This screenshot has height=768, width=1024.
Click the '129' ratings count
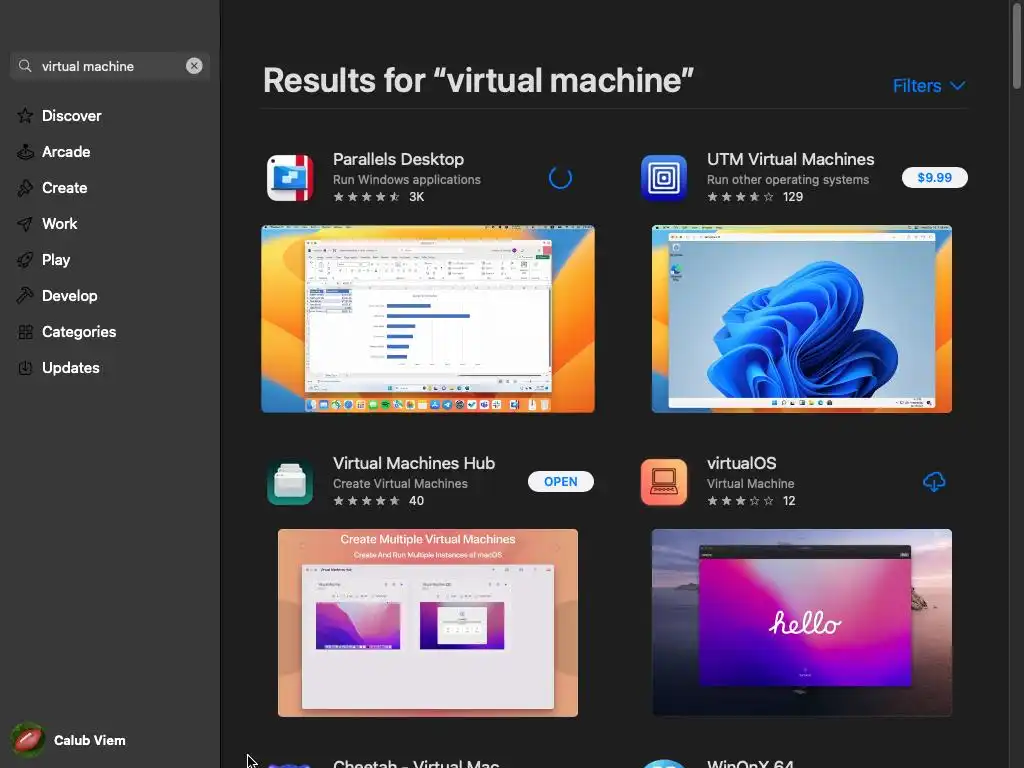(x=793, y=197)
